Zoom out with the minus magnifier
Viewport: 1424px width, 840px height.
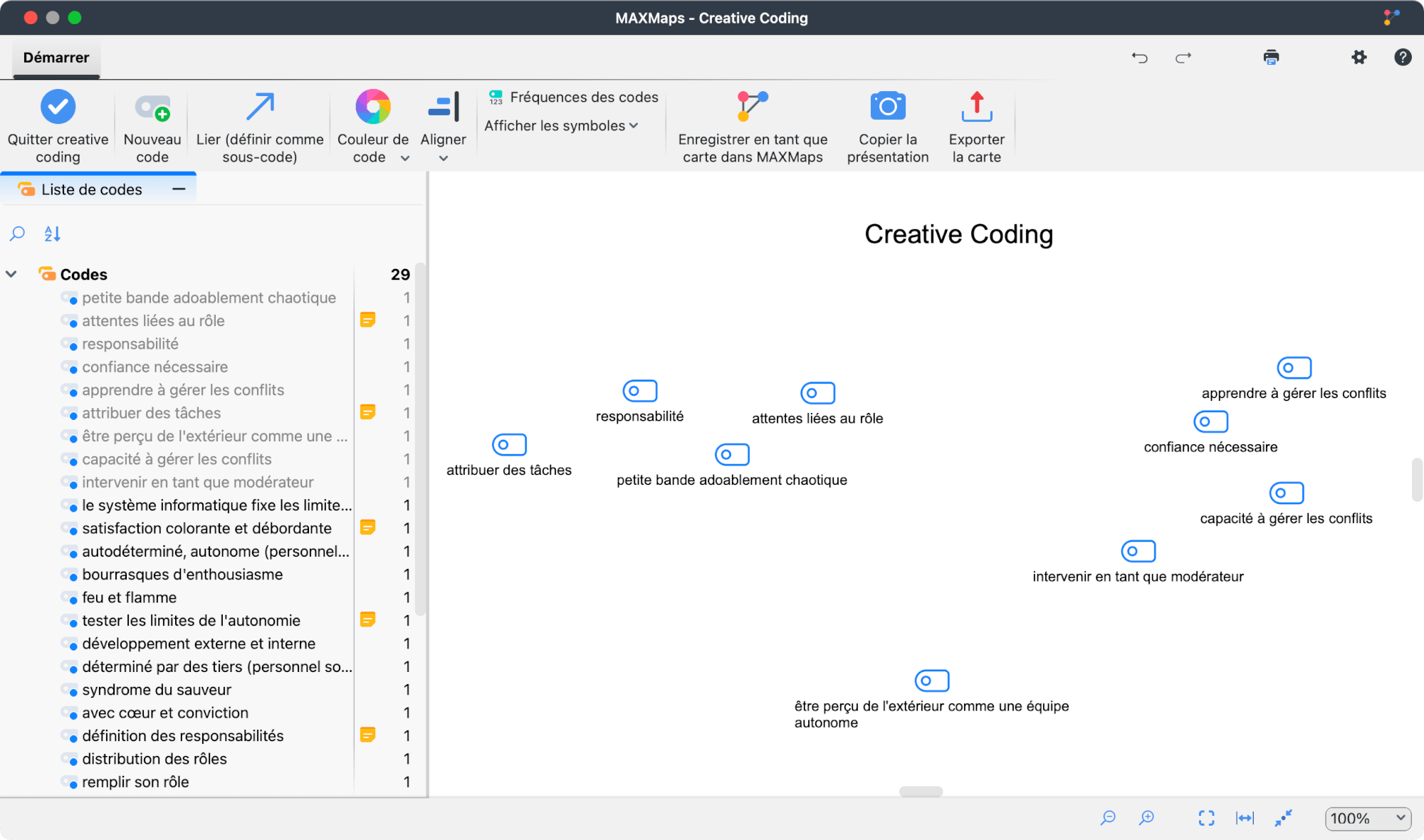1108,818
